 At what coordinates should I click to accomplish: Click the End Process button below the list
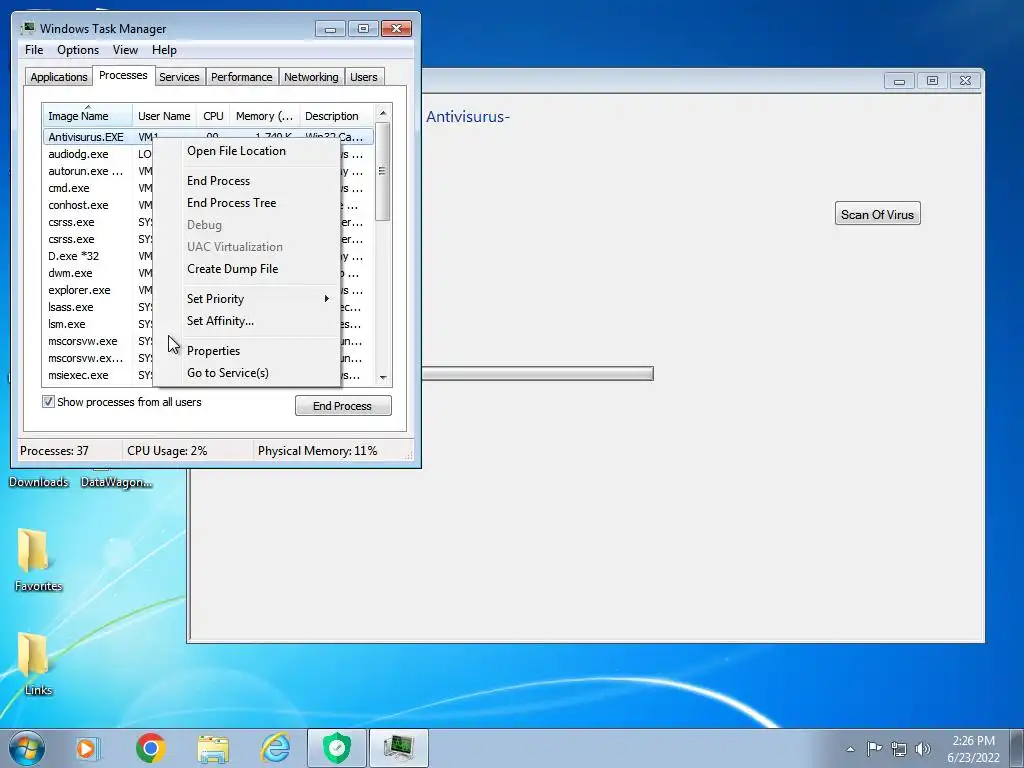click(x=343, y=406)
